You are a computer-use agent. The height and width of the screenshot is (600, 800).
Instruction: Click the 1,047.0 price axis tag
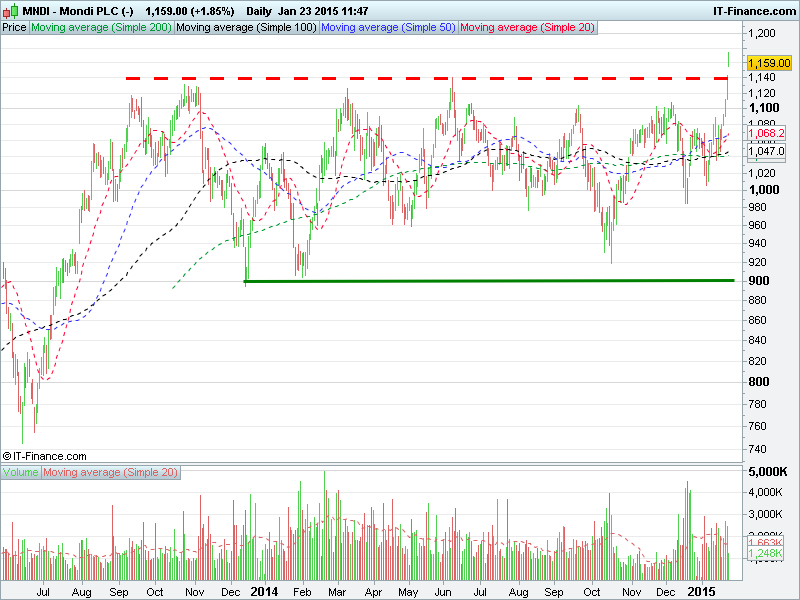pyautogui.click(x=767, y=151)
